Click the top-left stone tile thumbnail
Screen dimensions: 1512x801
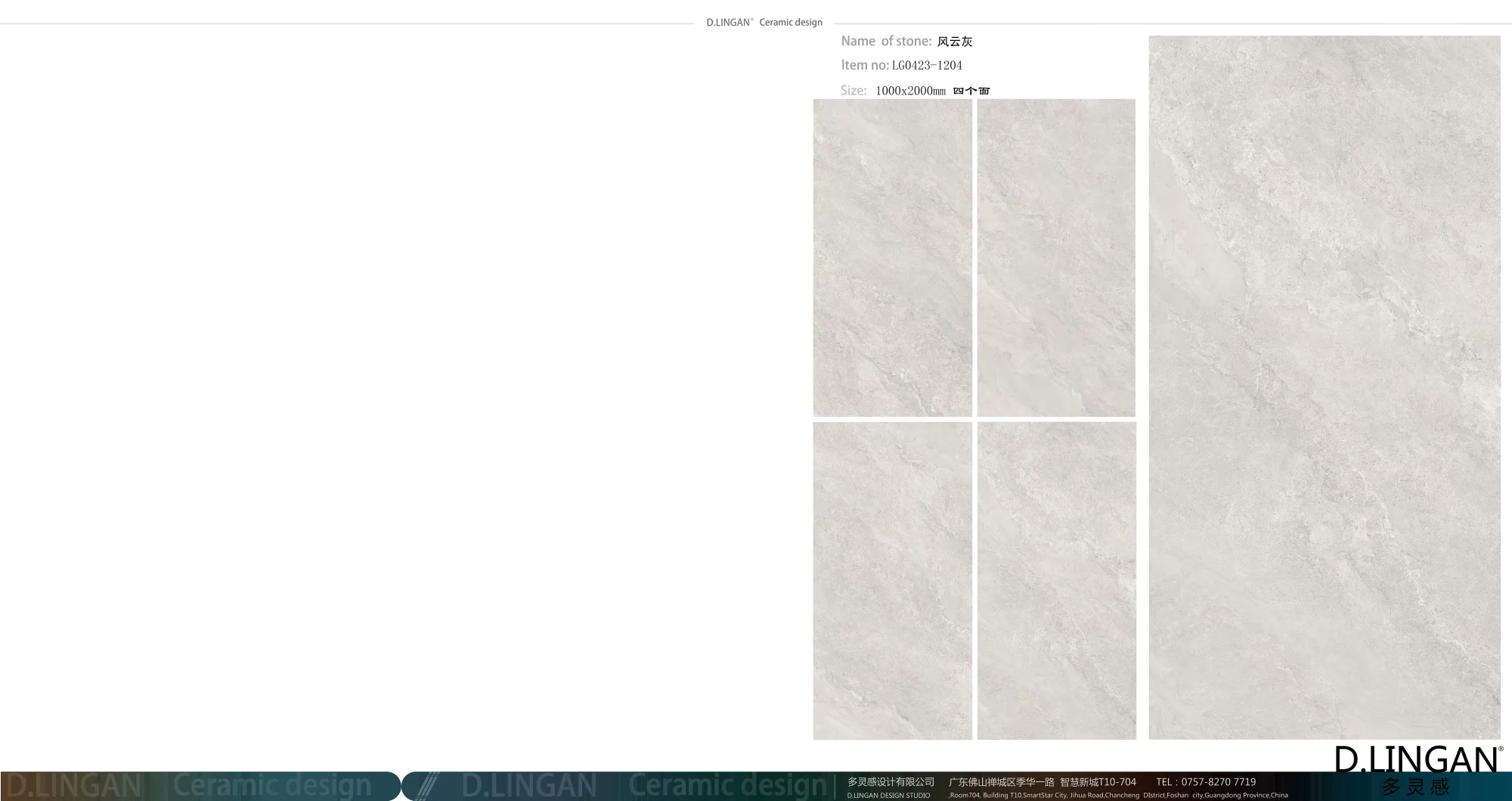coord(892,257)
